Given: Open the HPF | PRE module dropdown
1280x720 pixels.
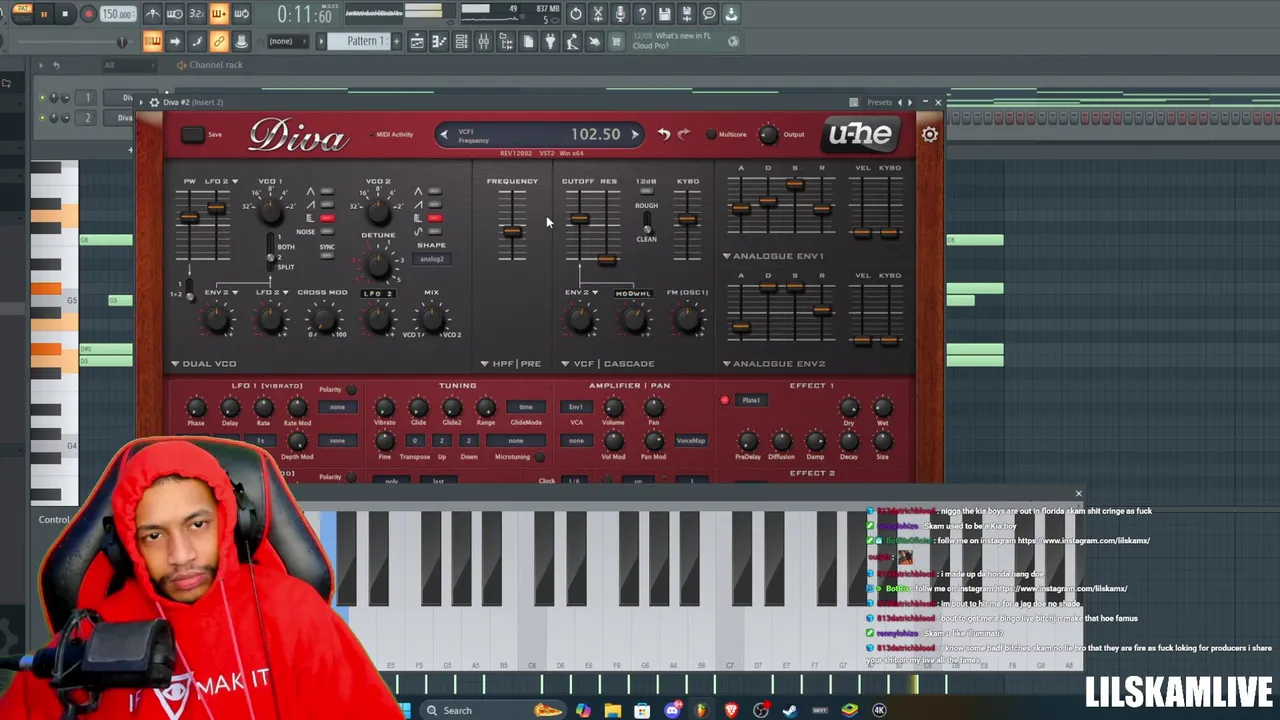Looking at the screenshot, I should tap(510, 364).
